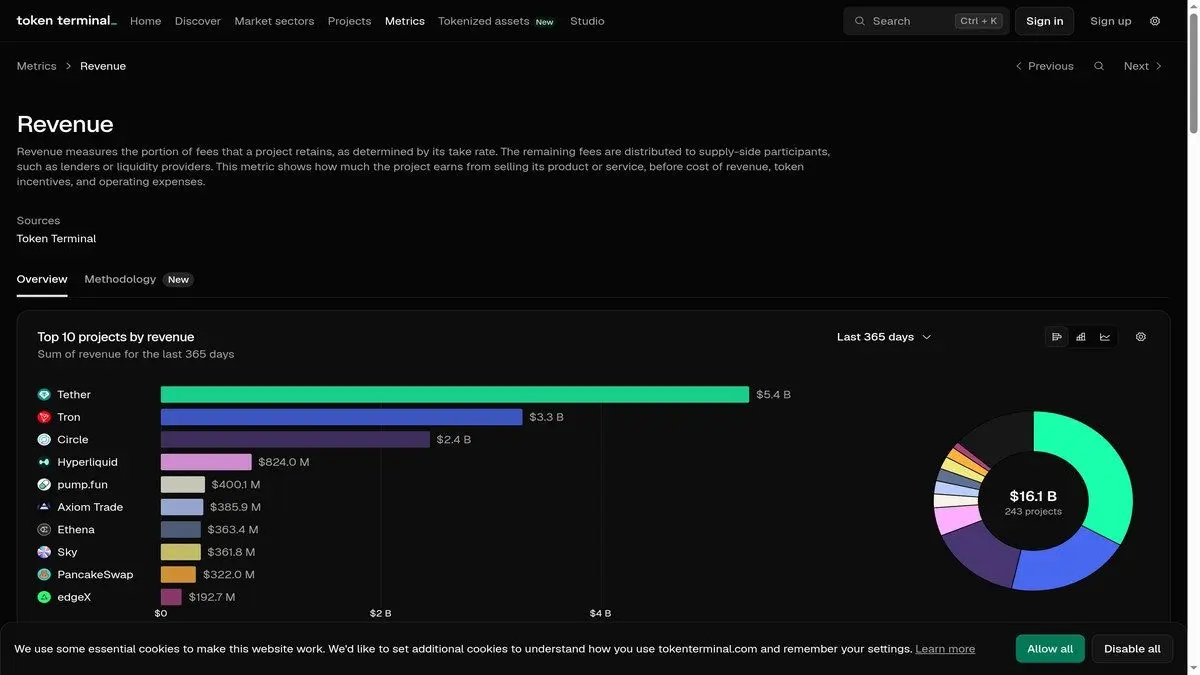Screen dimensions: 1200x675
Task: Open the Home menu item
Action: tap(145, 21)
